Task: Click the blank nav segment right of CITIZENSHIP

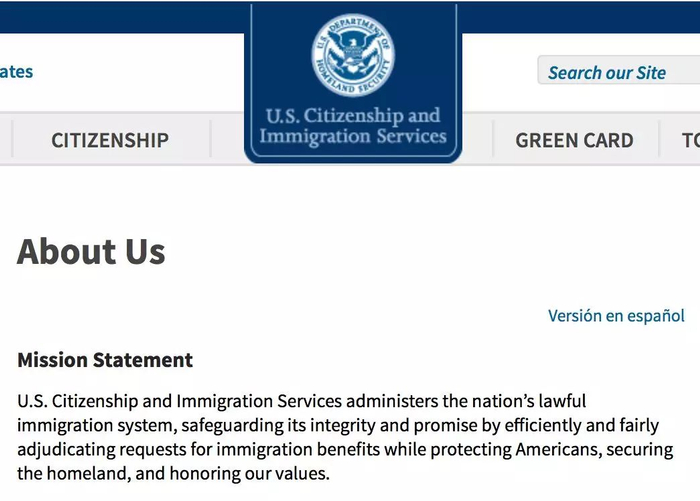Action: [x=227, y=140]
